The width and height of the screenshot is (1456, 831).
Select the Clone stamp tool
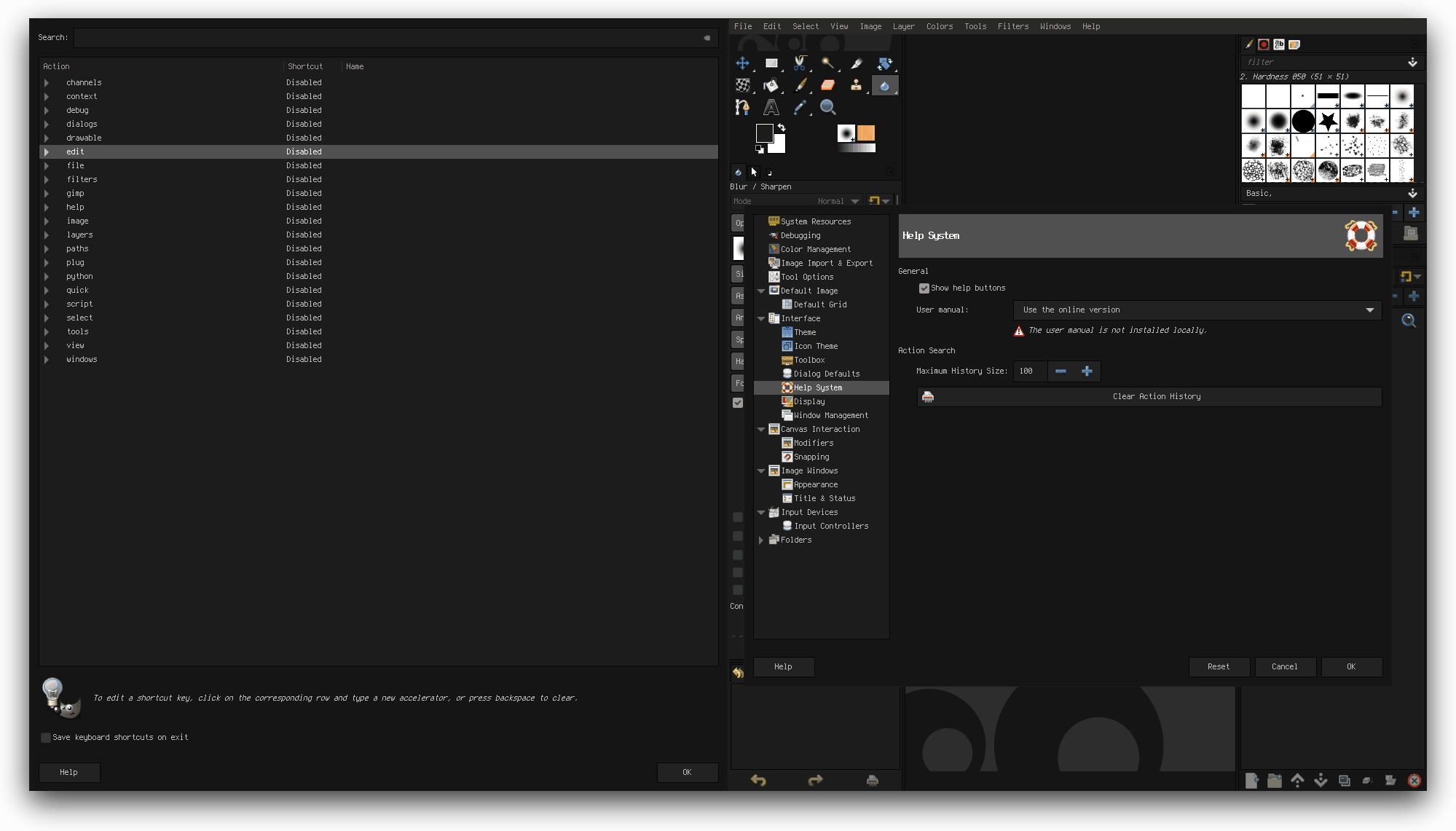coord(857,85)
